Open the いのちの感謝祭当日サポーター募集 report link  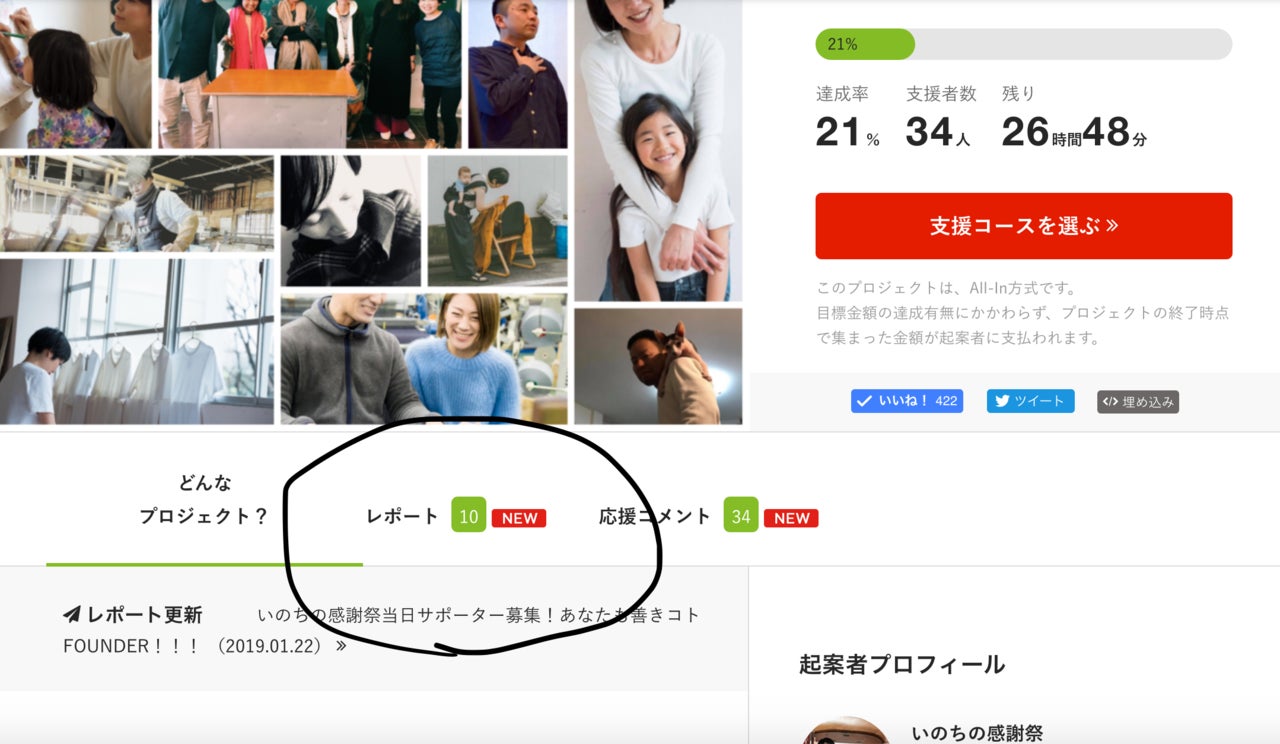[x=478, y=615]
